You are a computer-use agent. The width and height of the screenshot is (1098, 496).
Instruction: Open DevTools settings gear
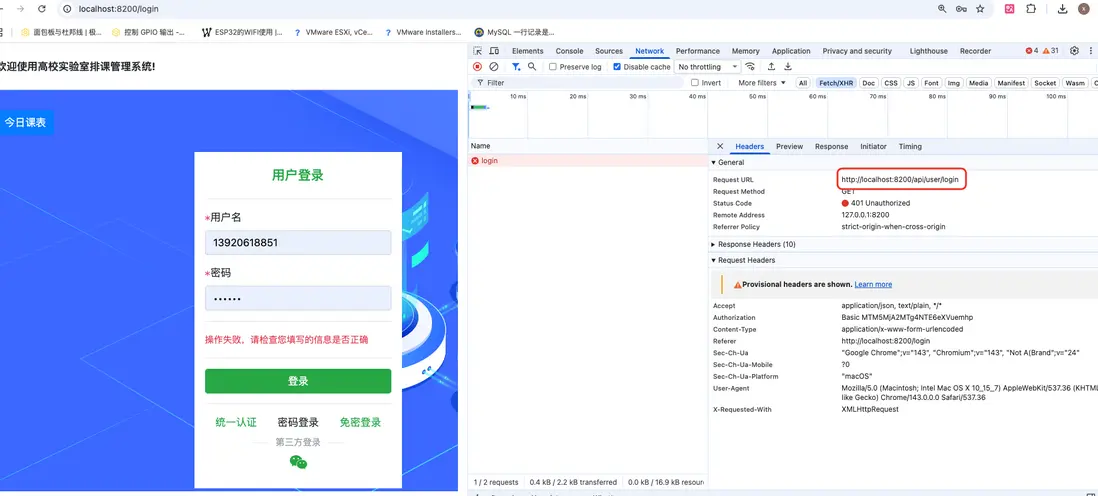[x=1074, y=50]
